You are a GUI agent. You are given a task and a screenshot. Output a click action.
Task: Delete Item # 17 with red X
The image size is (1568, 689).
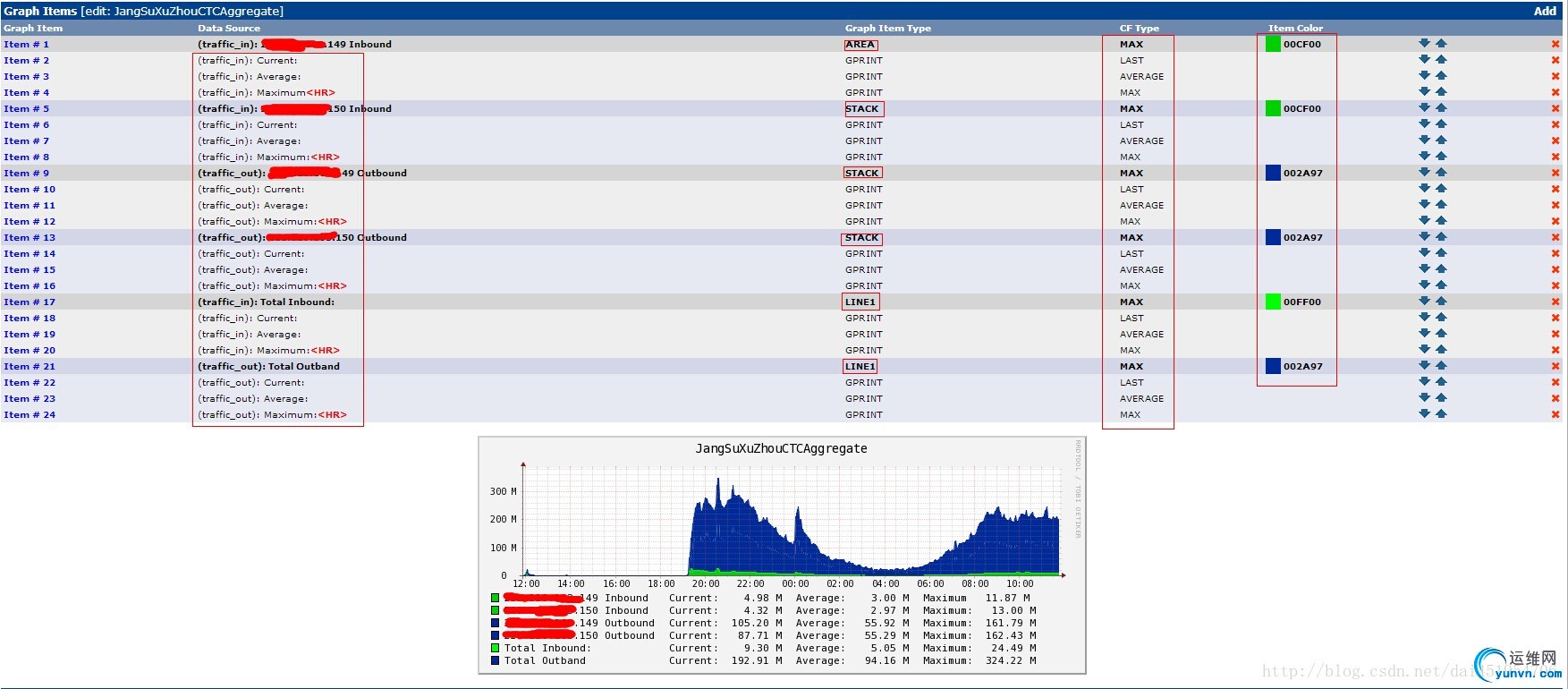(1555, 302)
